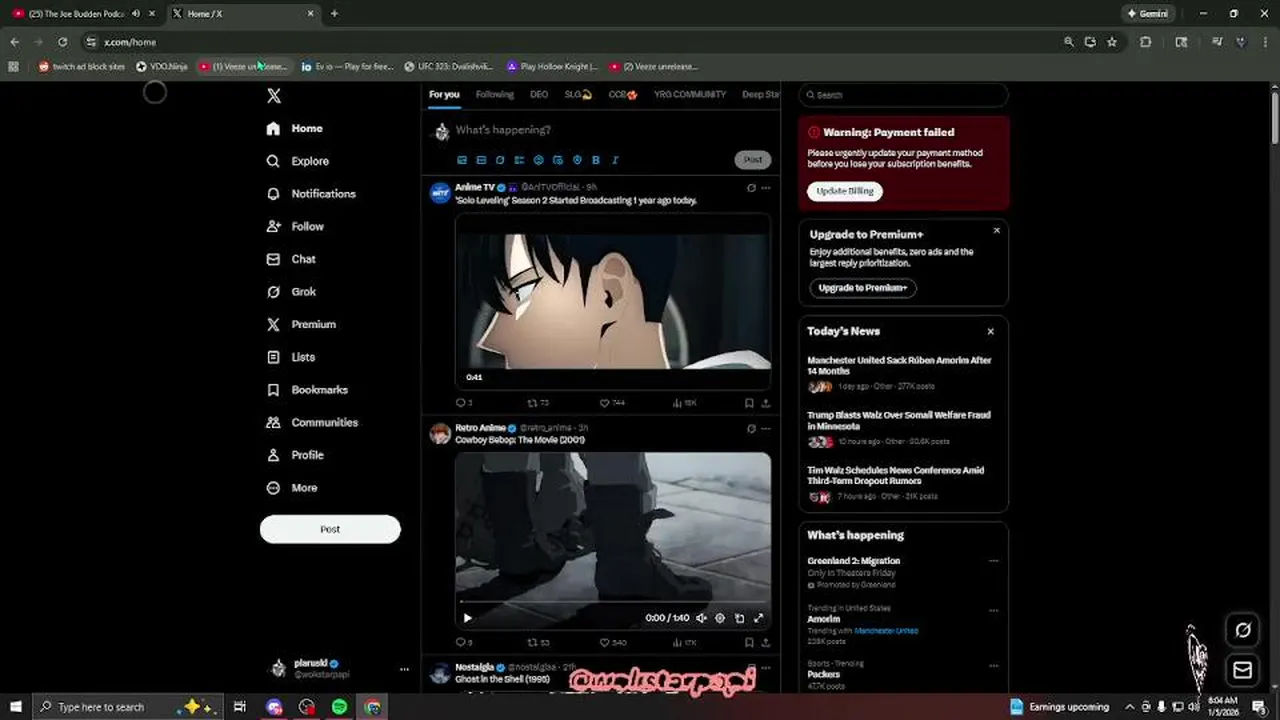
Task: Open account menu dots next to plaruski
Action: (x=404, y=669)
